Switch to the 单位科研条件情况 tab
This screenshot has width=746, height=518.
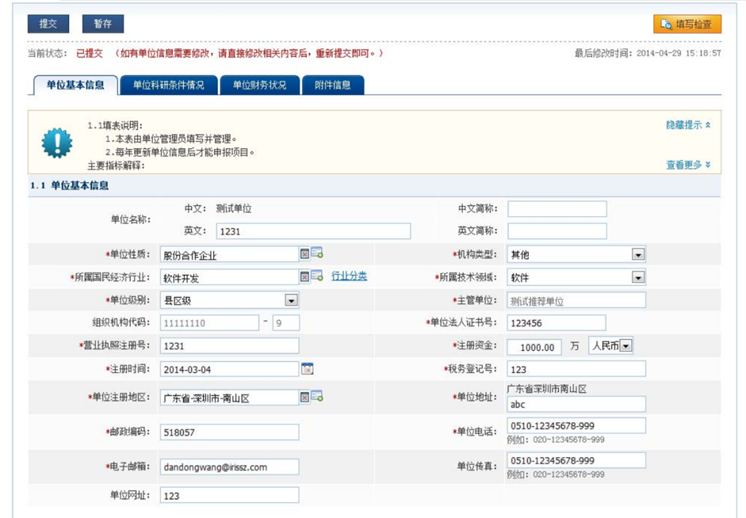(x=168, y=85)
